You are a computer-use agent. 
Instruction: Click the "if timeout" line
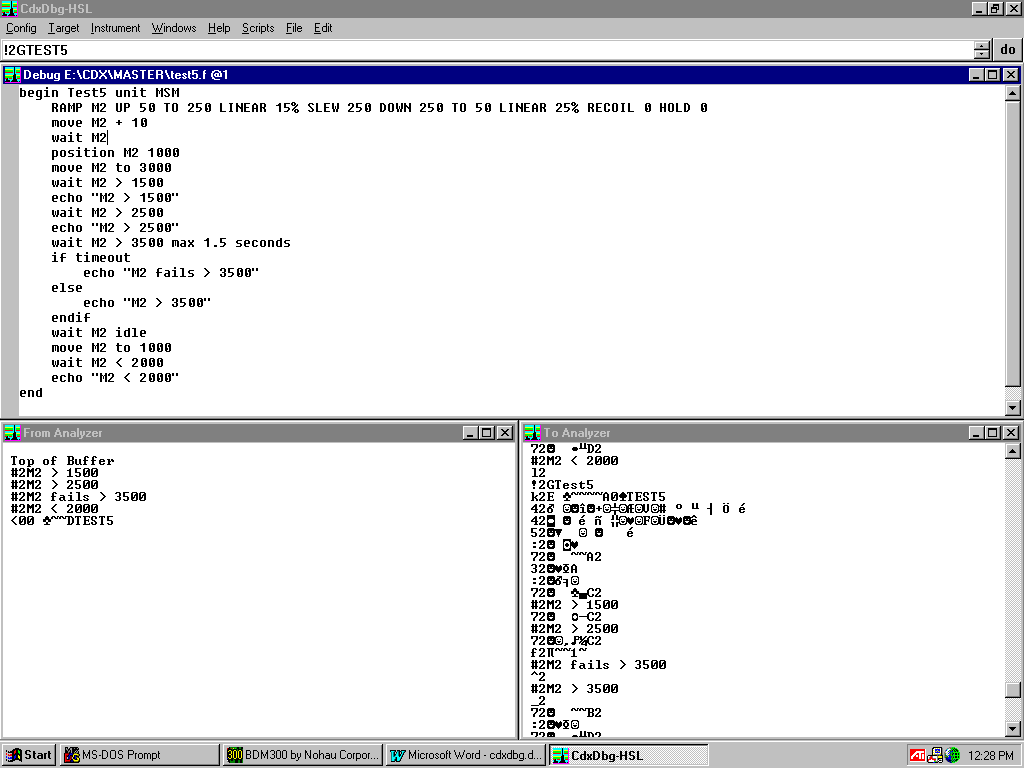91,258
